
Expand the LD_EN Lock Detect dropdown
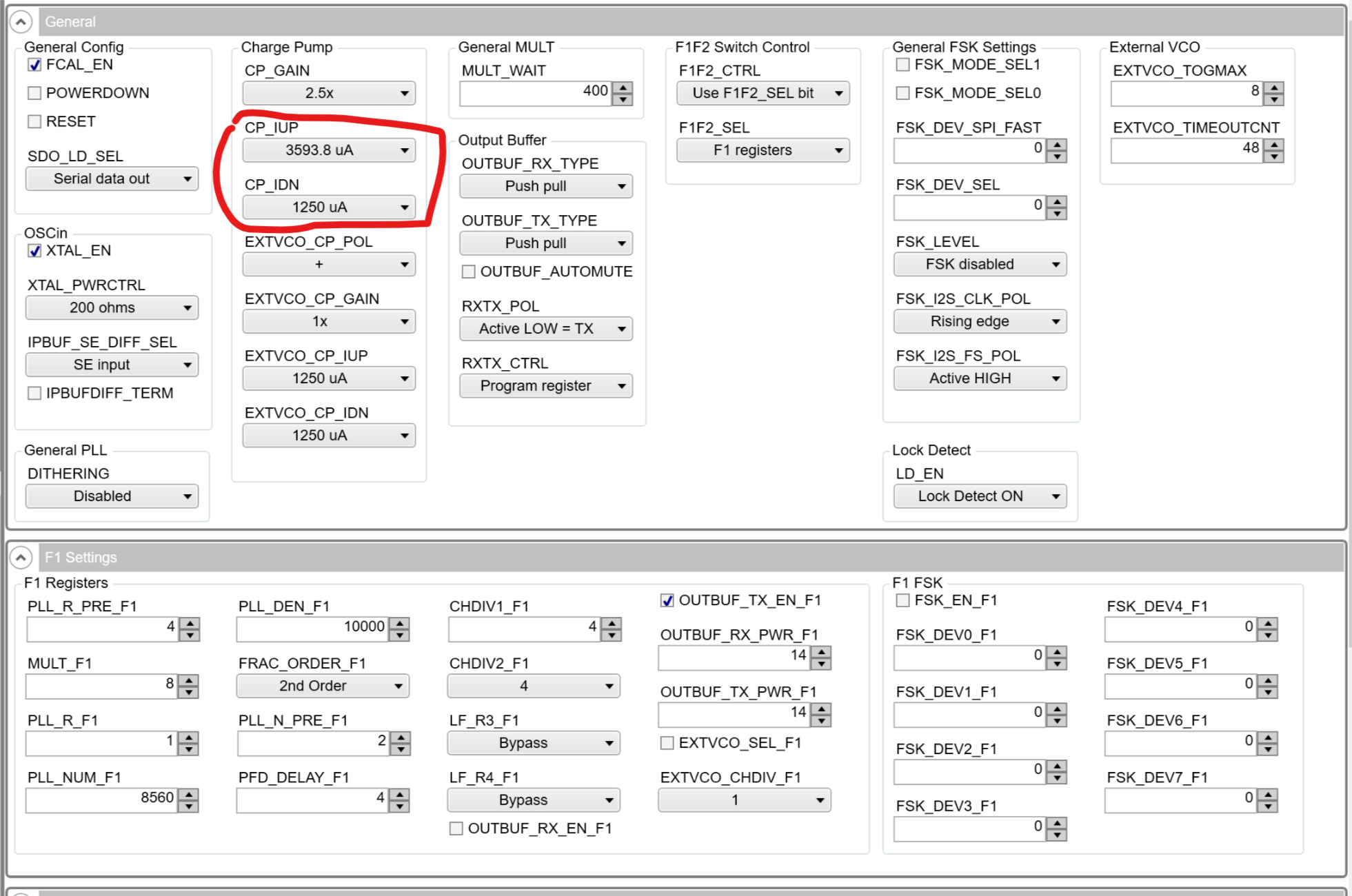[980, 496]
